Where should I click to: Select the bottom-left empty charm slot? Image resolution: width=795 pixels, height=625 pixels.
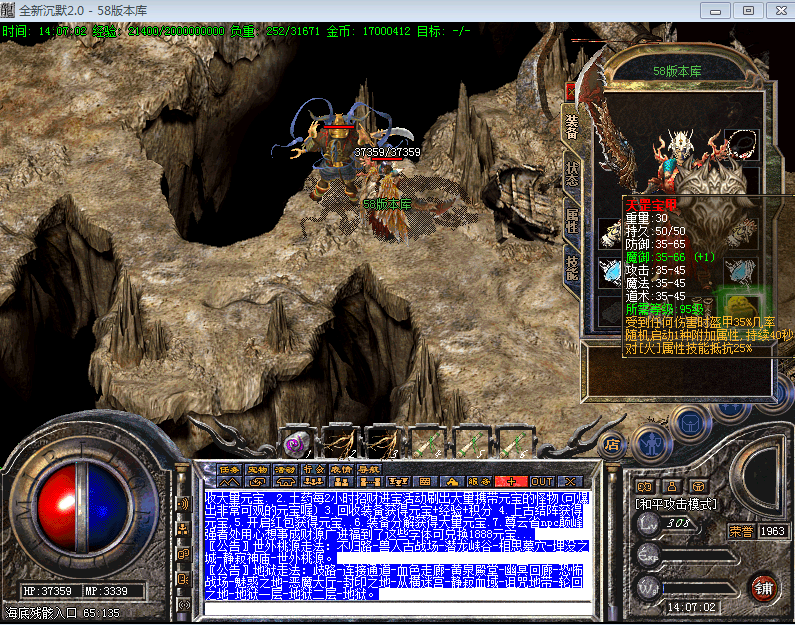point(610,310)
